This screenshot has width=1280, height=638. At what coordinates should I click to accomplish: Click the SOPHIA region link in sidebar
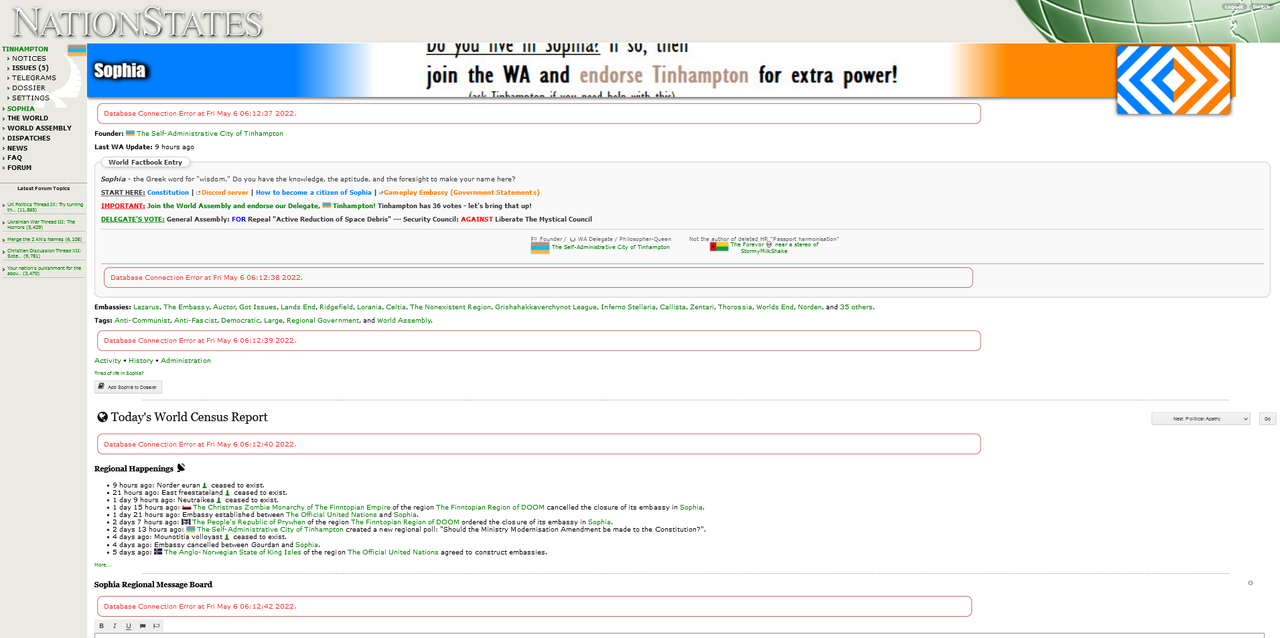pyautogui.click(x=21, y=109)
